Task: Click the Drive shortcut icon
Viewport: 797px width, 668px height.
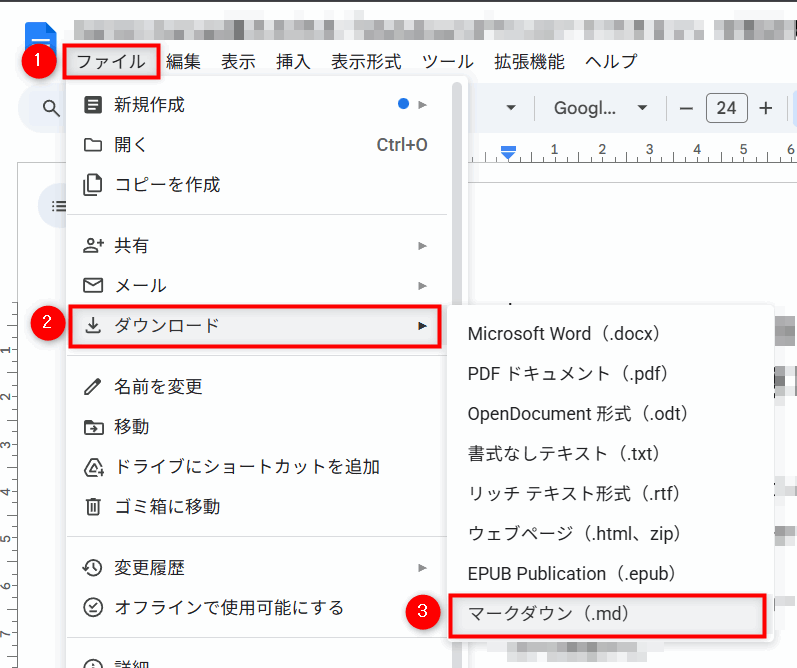Action: (93, 467)
